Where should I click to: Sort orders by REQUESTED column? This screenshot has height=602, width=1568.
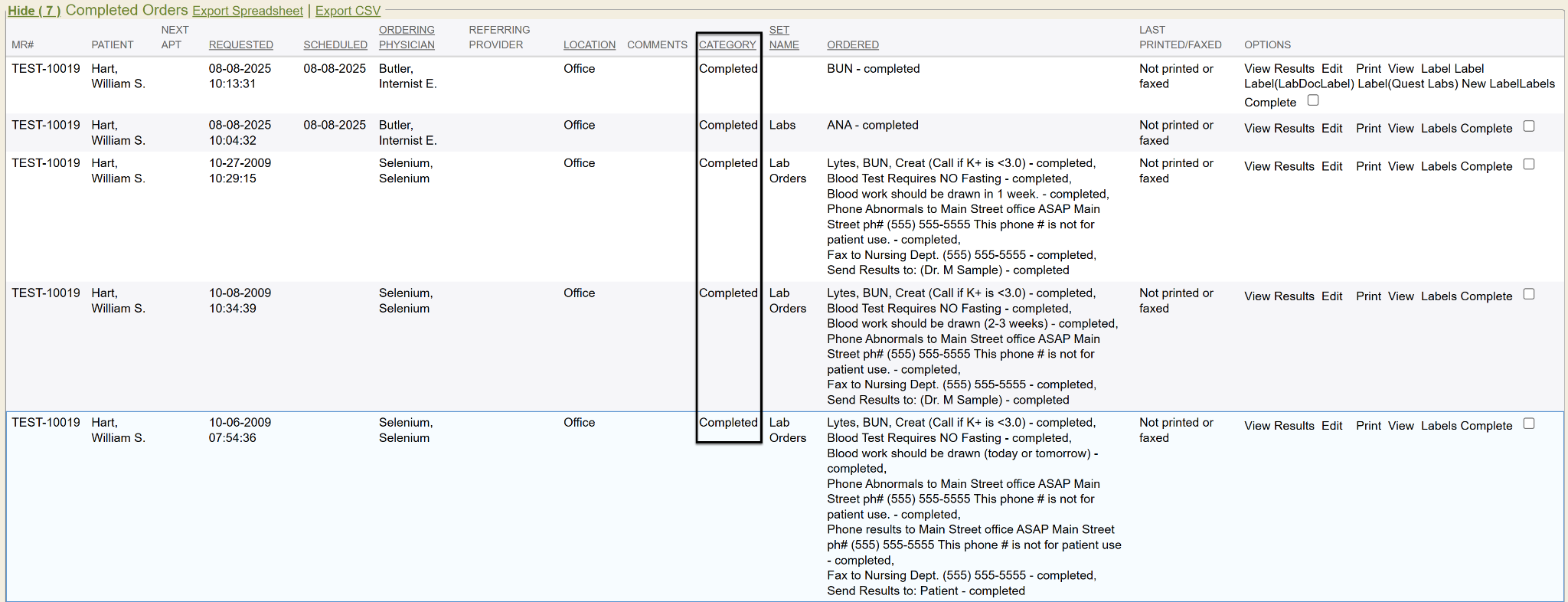pyautogui.click(x=240, y=45)
